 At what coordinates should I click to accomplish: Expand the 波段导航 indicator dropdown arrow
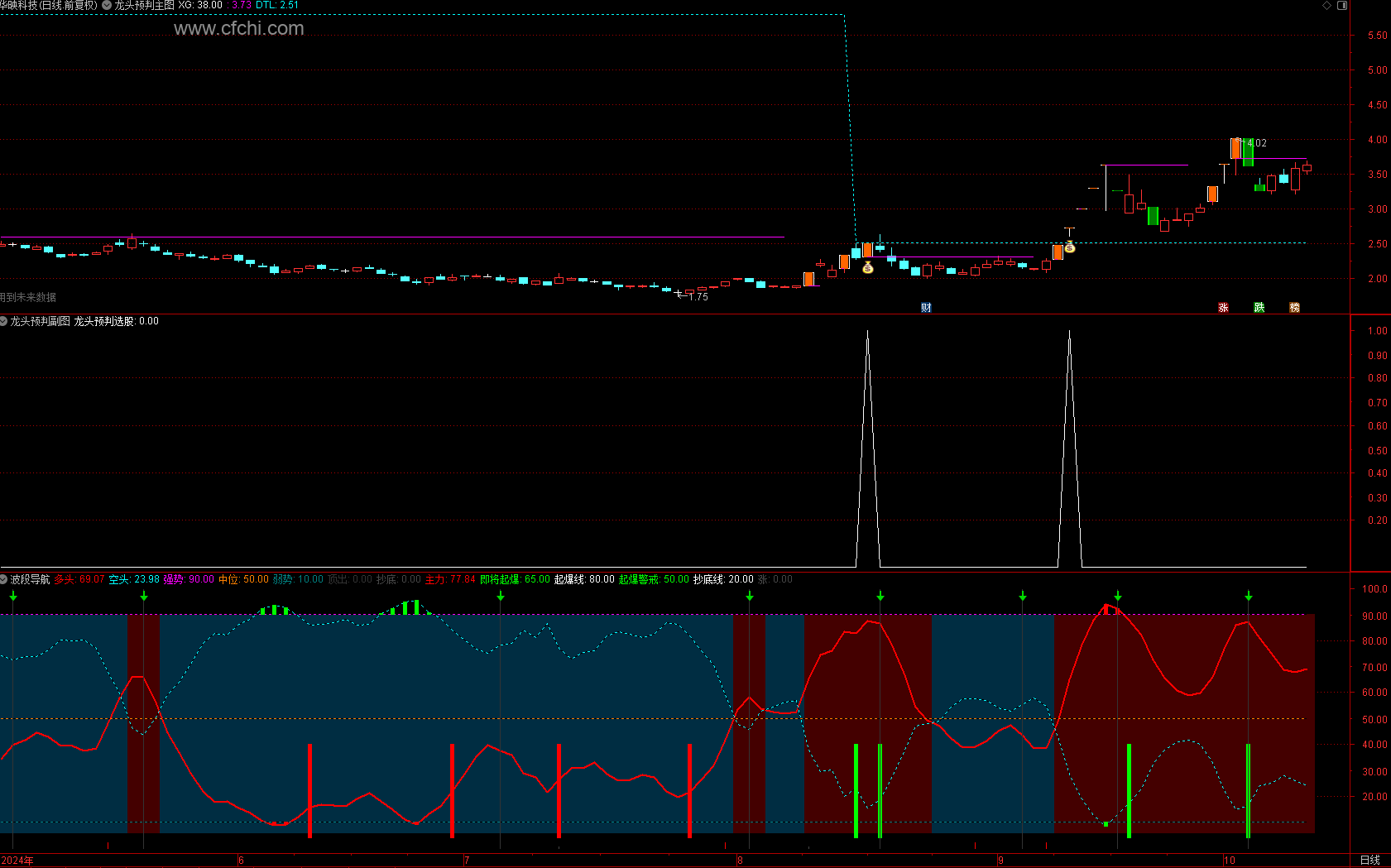4,579
